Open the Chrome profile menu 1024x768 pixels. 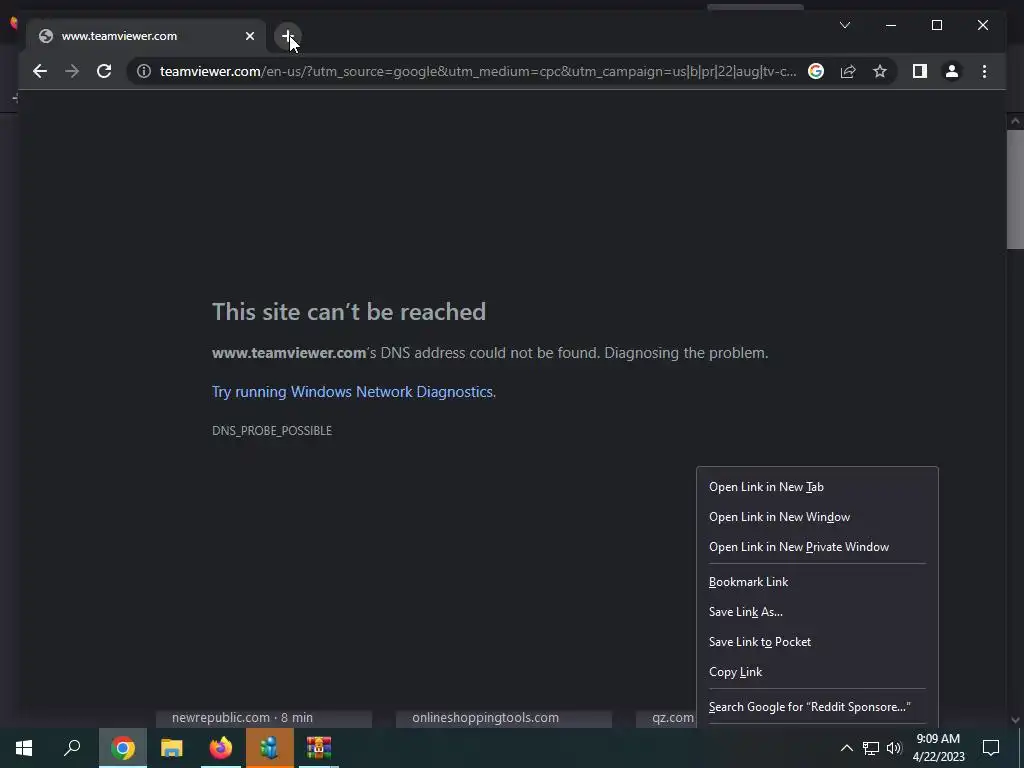pyautogui.click(x=952, y=71)
